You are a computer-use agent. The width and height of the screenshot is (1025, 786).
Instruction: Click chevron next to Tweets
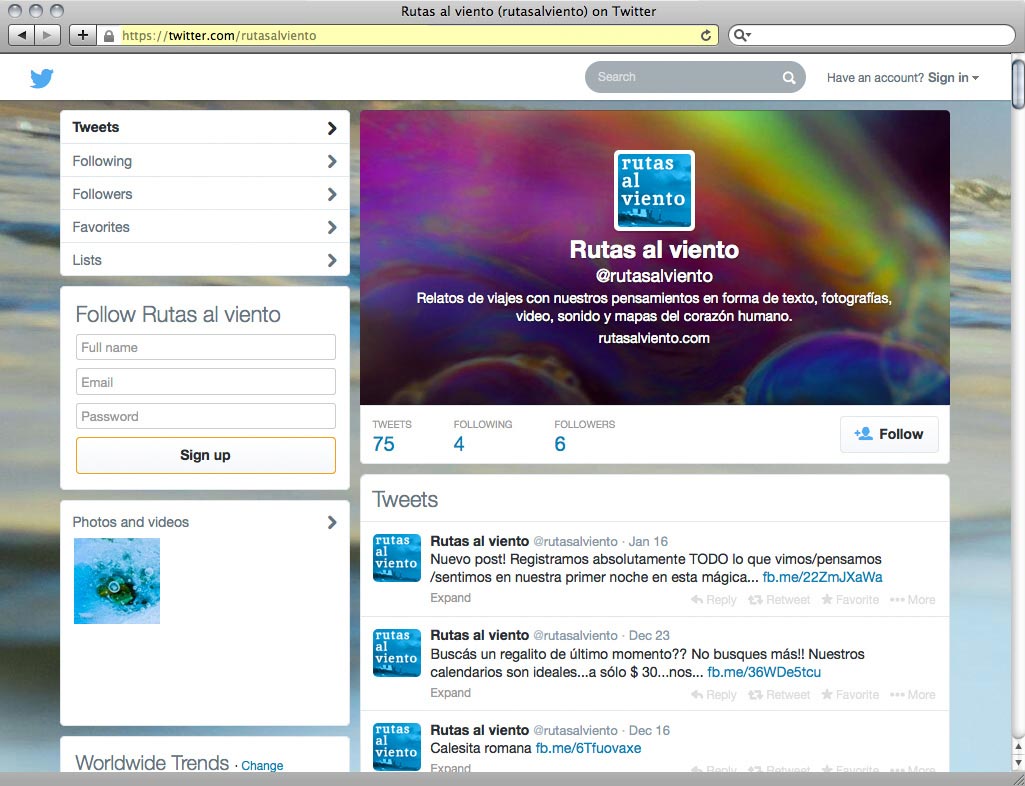tap(332, 128)
